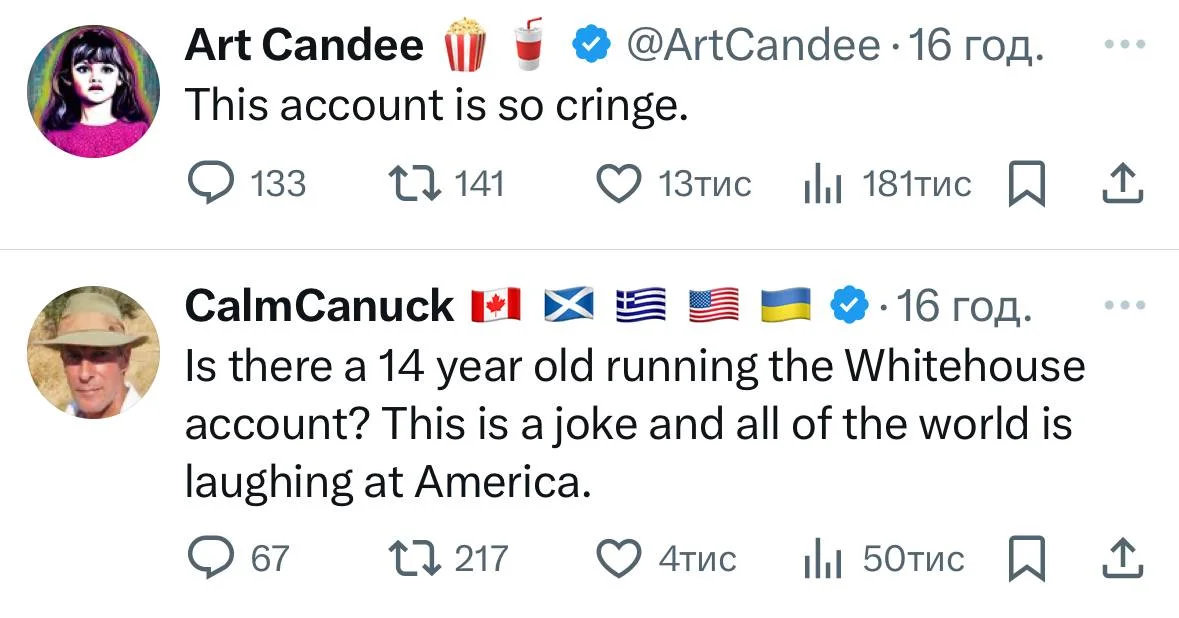This screenshot has width=1179, height=618.
Task: Click the Art Candee display name
Action: (x=304, y=45)
